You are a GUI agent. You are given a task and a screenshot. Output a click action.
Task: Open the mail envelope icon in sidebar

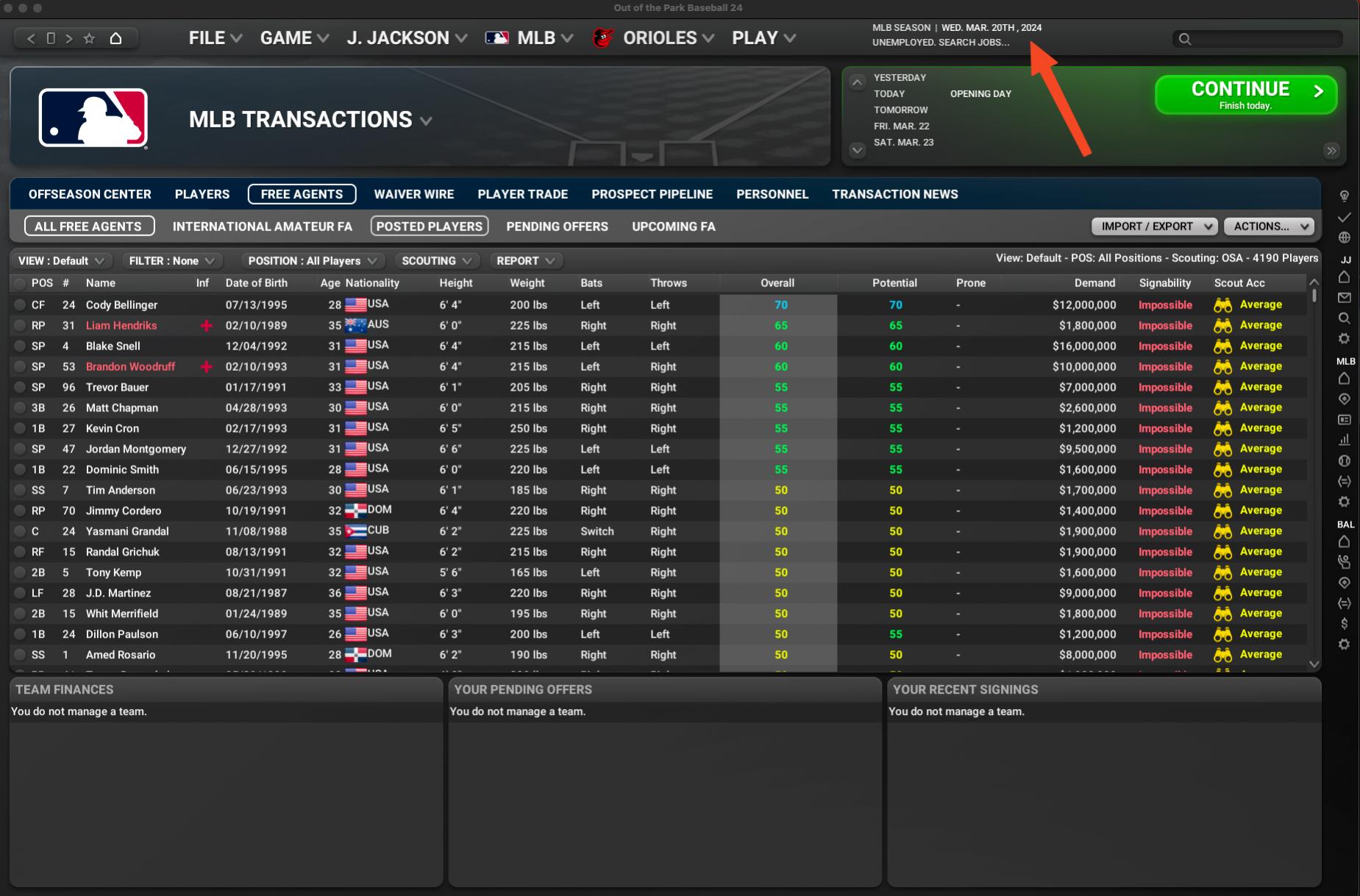pyautogui.click(x=1344, y=298)
